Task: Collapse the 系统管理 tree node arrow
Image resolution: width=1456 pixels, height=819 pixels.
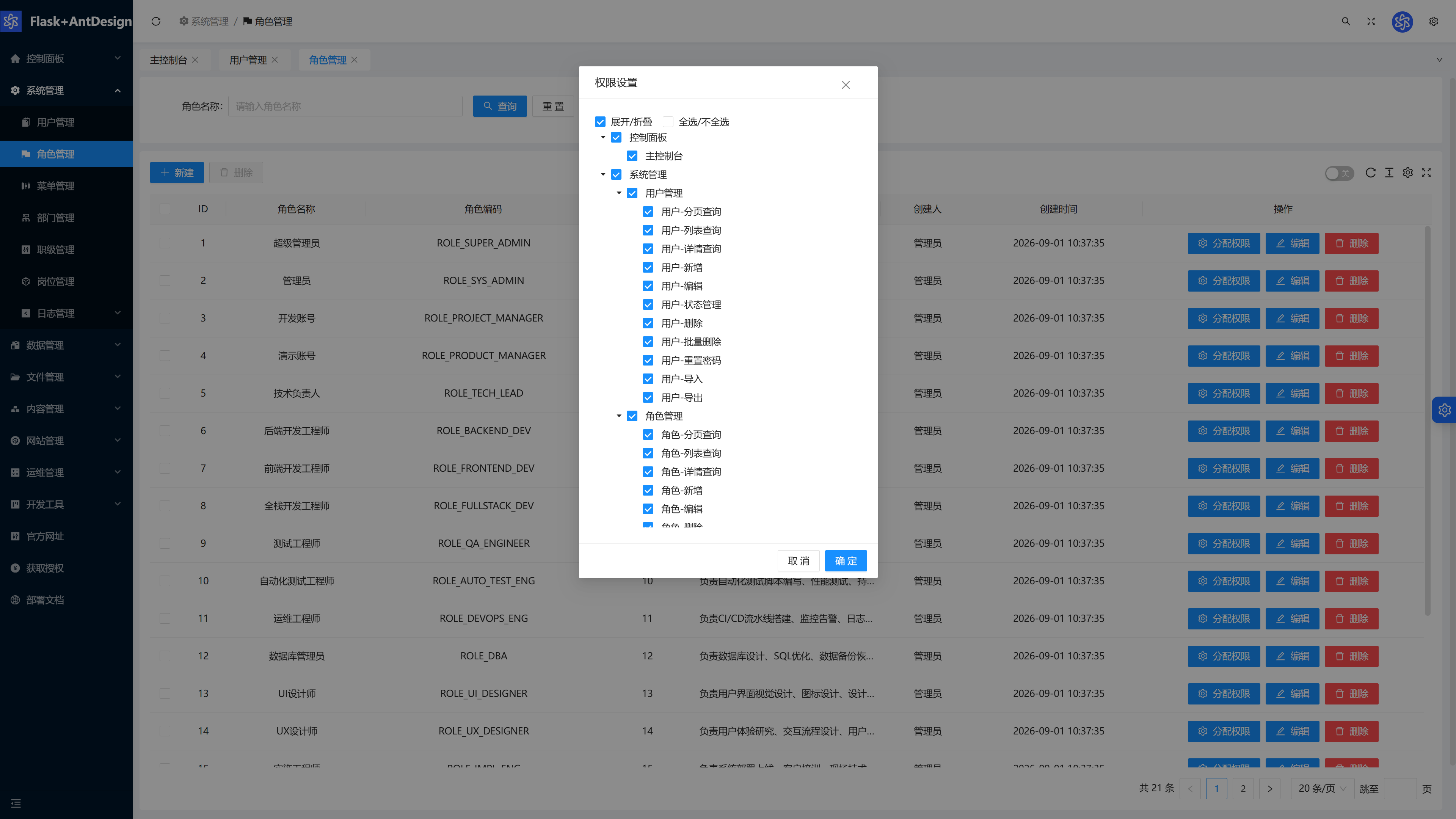Action: pyautogui.click(x=603, y=175)
